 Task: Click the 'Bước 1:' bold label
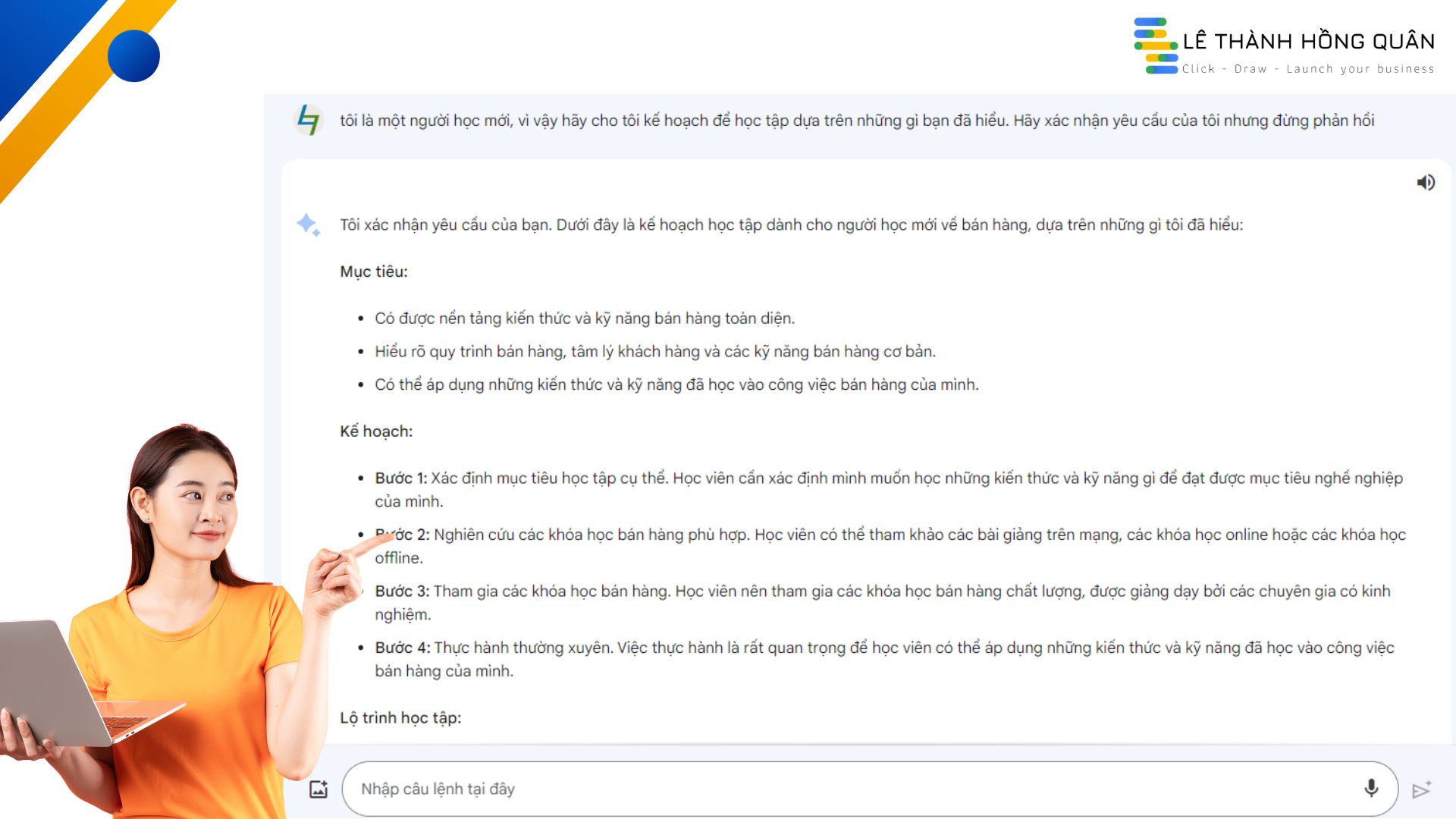(401, 479)
